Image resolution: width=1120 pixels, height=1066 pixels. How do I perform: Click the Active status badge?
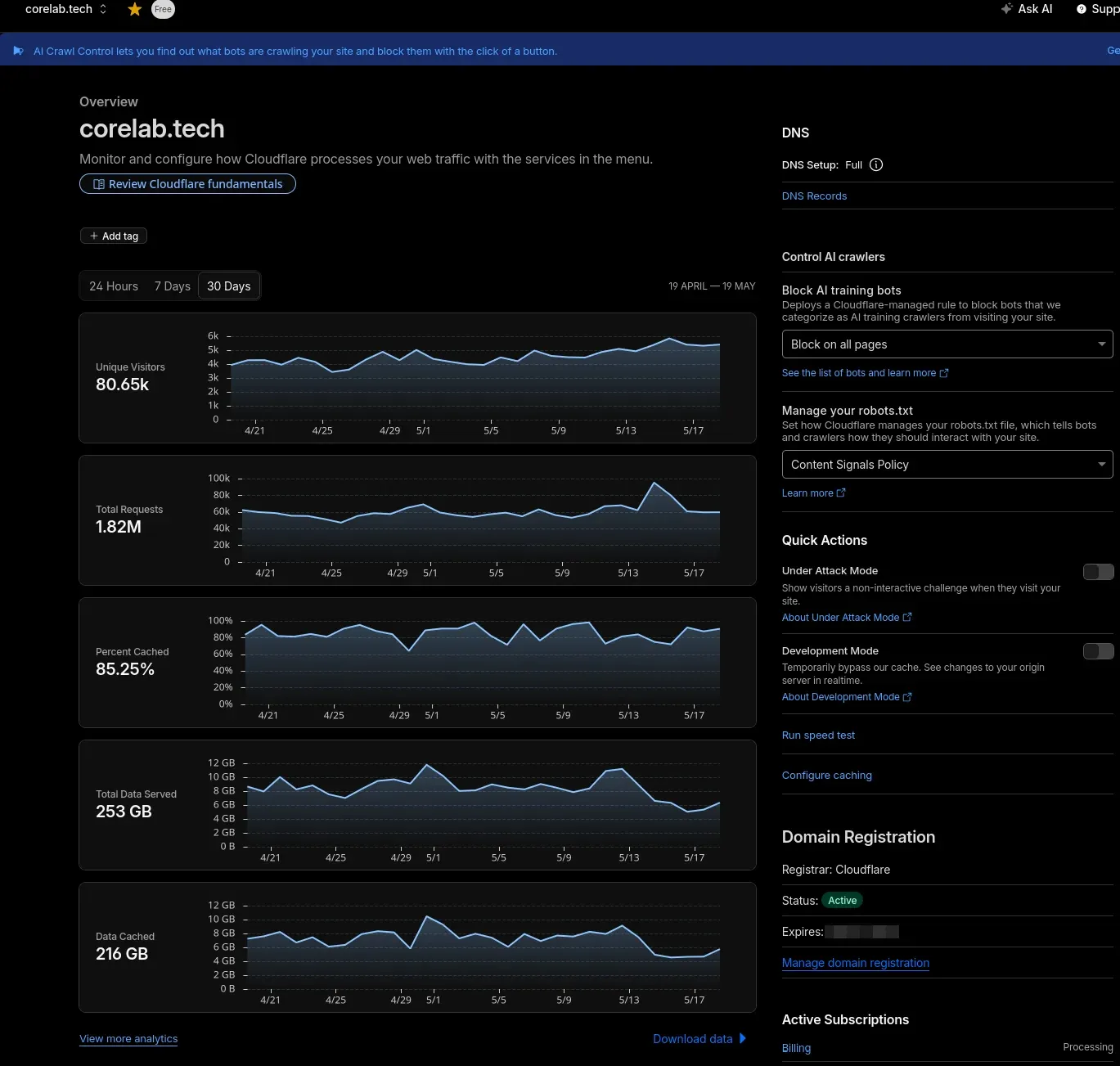click(x=842, y=901)
